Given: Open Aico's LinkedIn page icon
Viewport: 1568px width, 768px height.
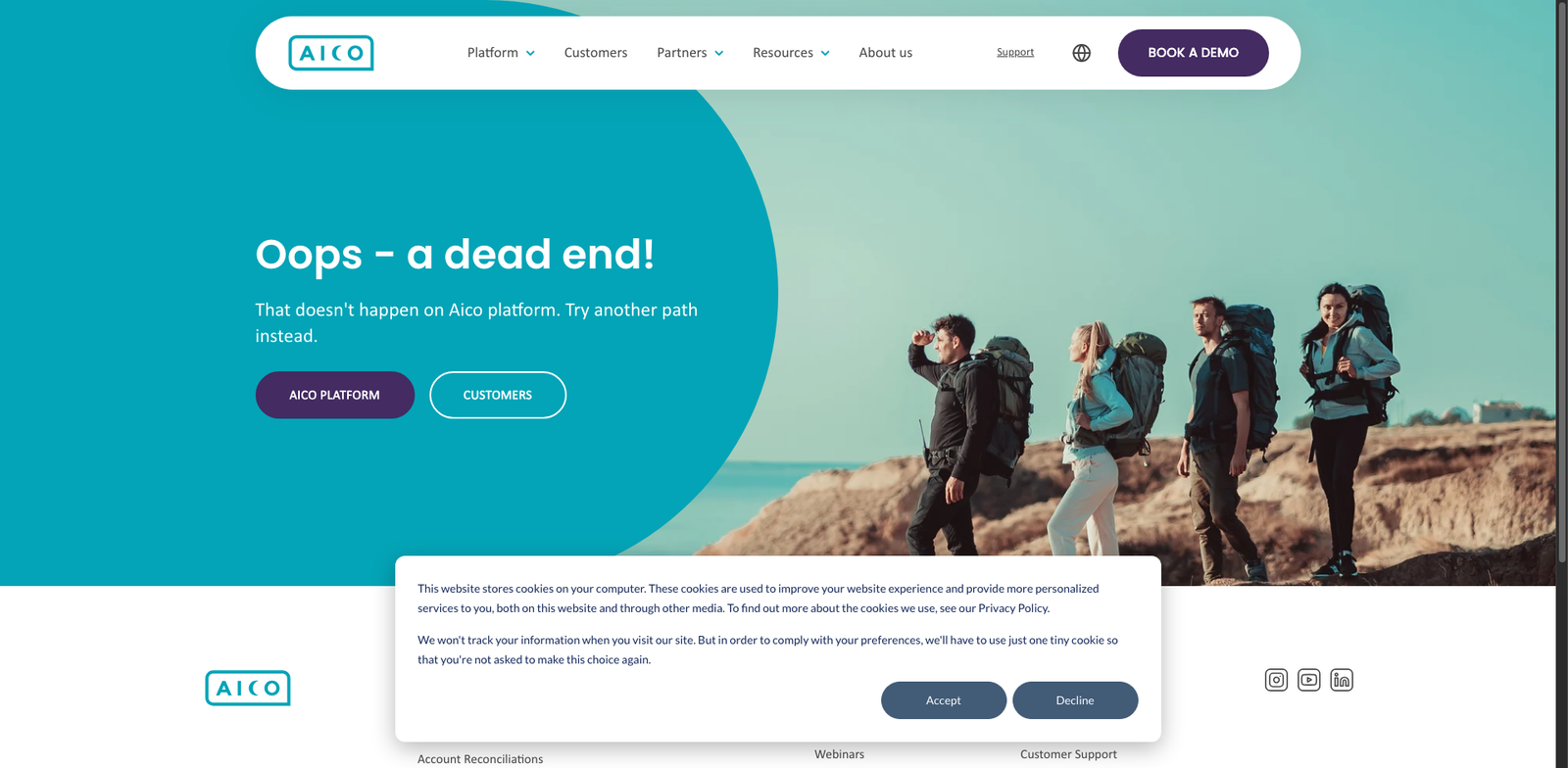Looking at the screenshot, I should point(1342,680).
